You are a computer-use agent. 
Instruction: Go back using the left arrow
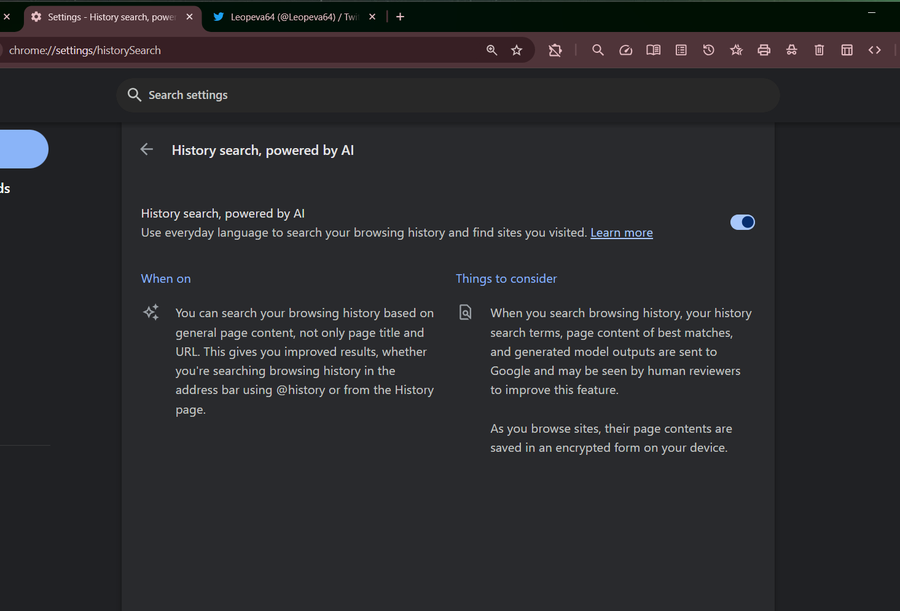point(147,150)
